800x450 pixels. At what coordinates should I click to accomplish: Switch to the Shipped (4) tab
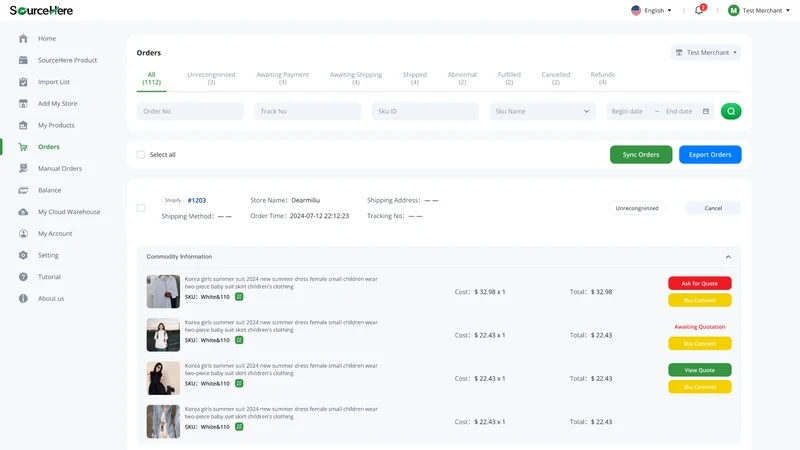pos(414,78)
